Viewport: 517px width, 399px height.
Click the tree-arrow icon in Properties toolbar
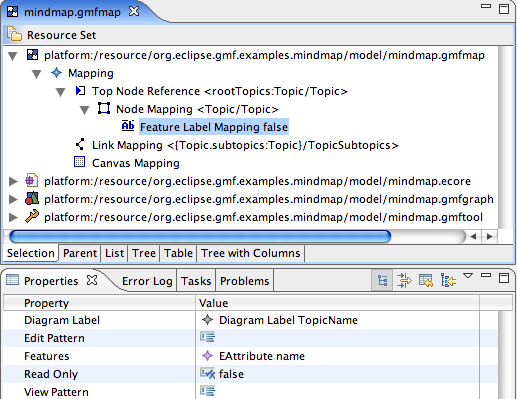click(448, 280)
